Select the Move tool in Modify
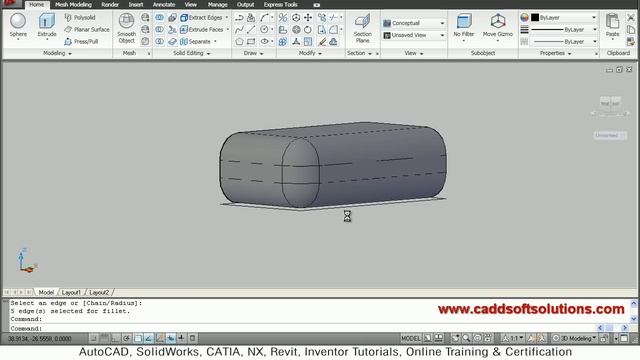 pyautogui.click(x=308, y=18)
